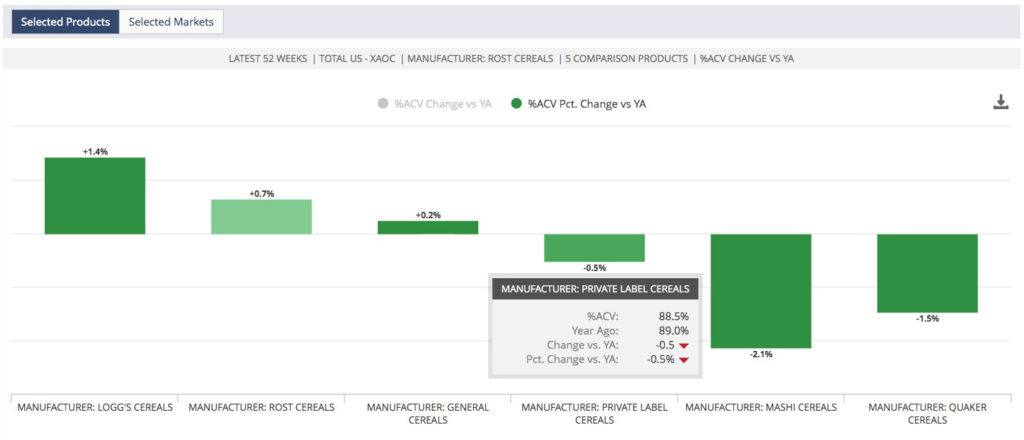1024x440 pixels.
Task: Select the Quaker Cereals -1.5% bar
Action: pos(927,274)
